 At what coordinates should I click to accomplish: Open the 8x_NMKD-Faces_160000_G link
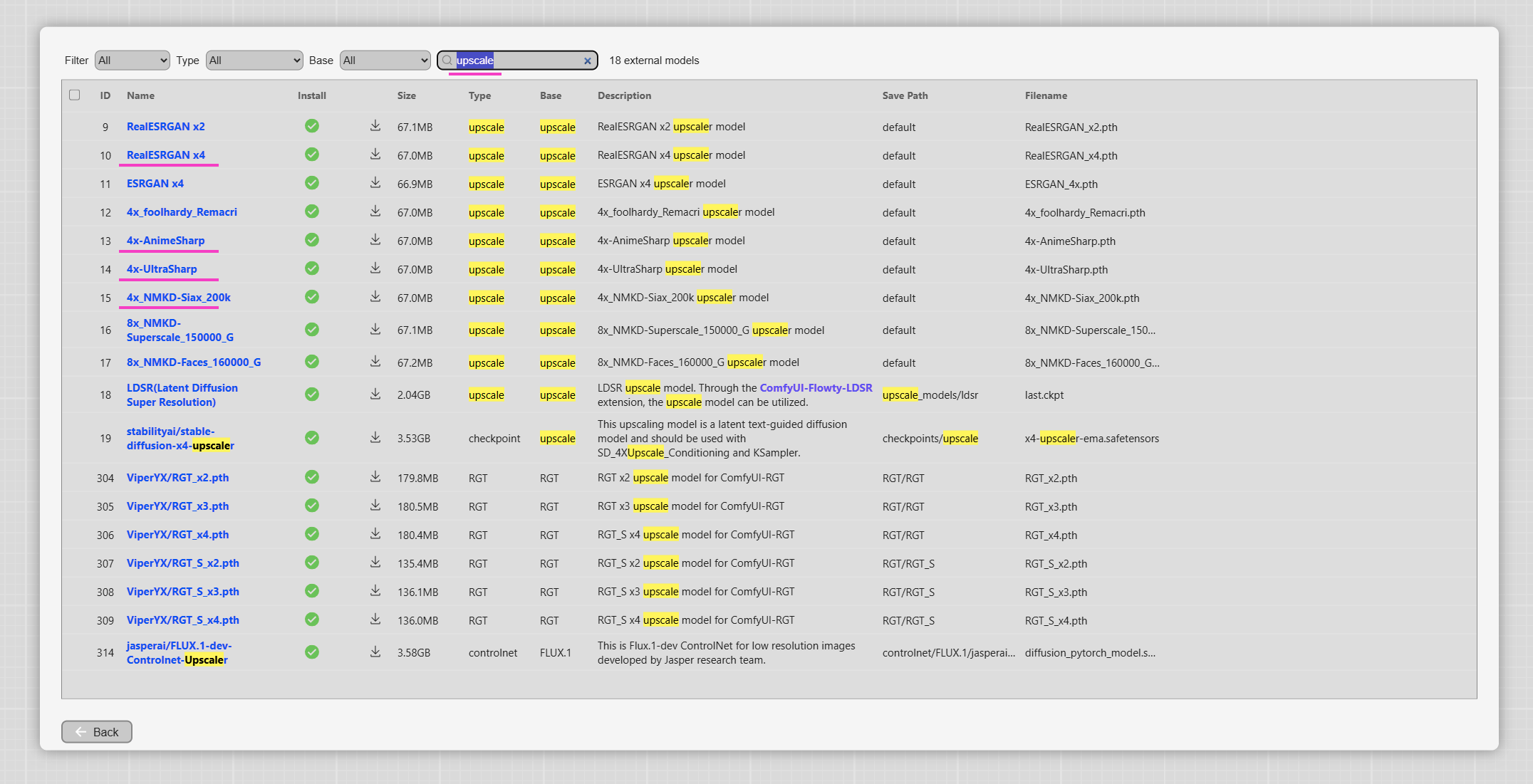[194, 362]
